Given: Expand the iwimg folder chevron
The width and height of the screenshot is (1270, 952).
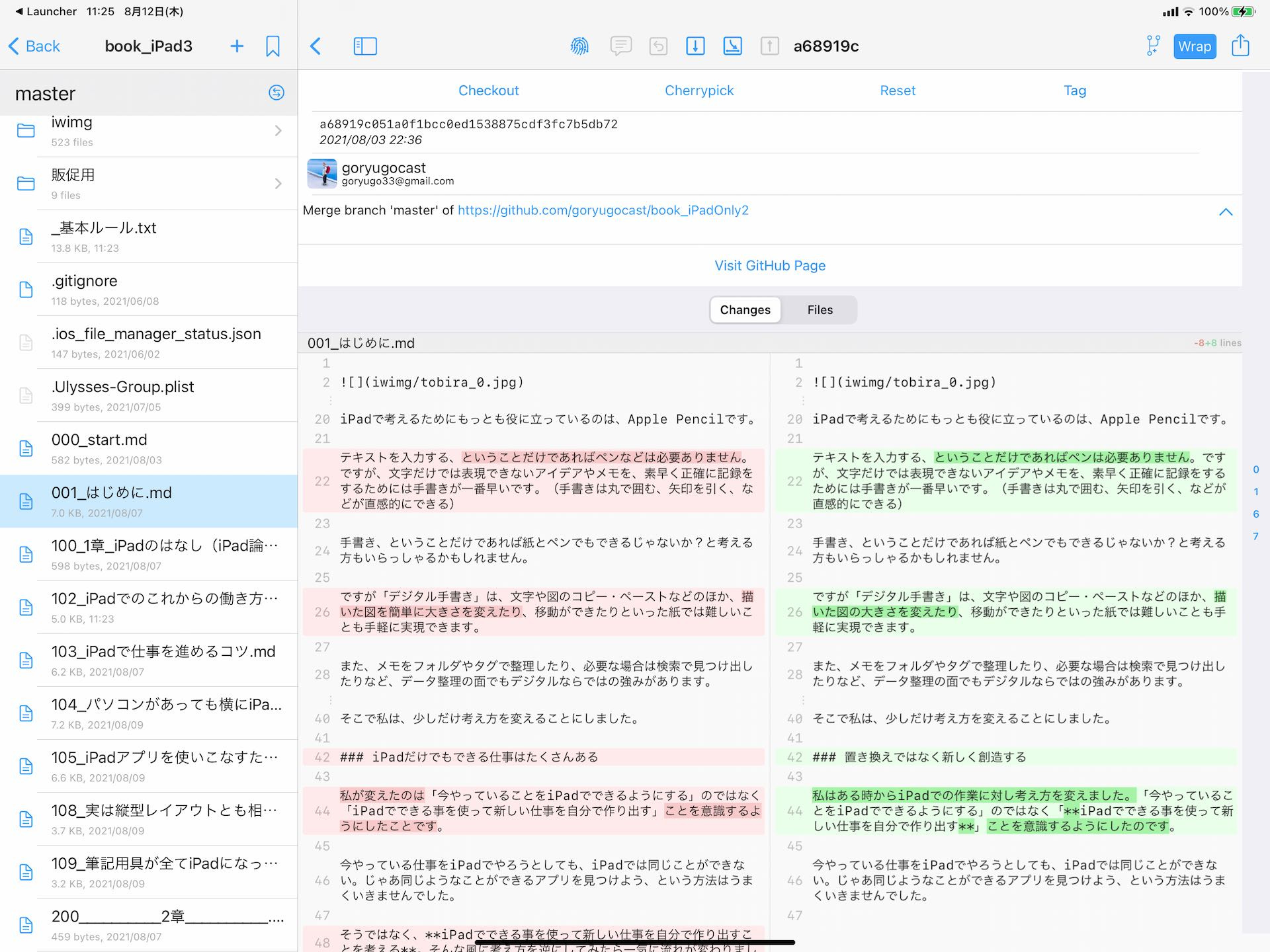Looking at the screenshot, I should click(278, 131).
